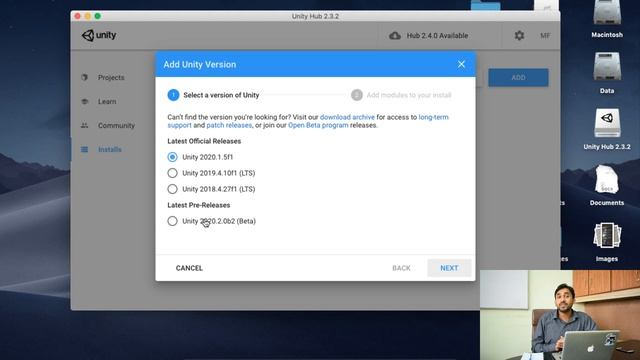This screenshot has width=640, height=360.
Task: Click 'Latest Official Releases' heading
Action: point(204,141)
